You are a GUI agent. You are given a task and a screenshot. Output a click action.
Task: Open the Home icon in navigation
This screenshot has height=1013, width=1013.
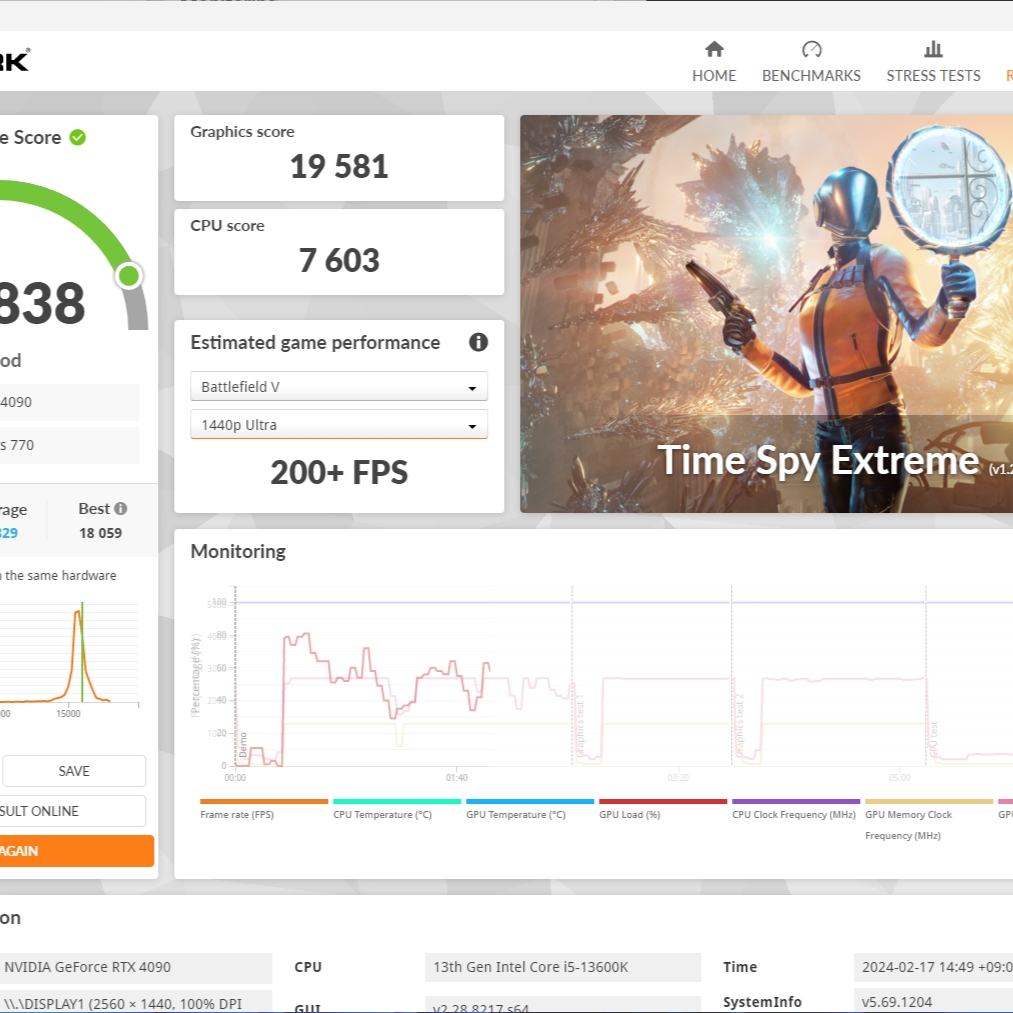point(714,49)
